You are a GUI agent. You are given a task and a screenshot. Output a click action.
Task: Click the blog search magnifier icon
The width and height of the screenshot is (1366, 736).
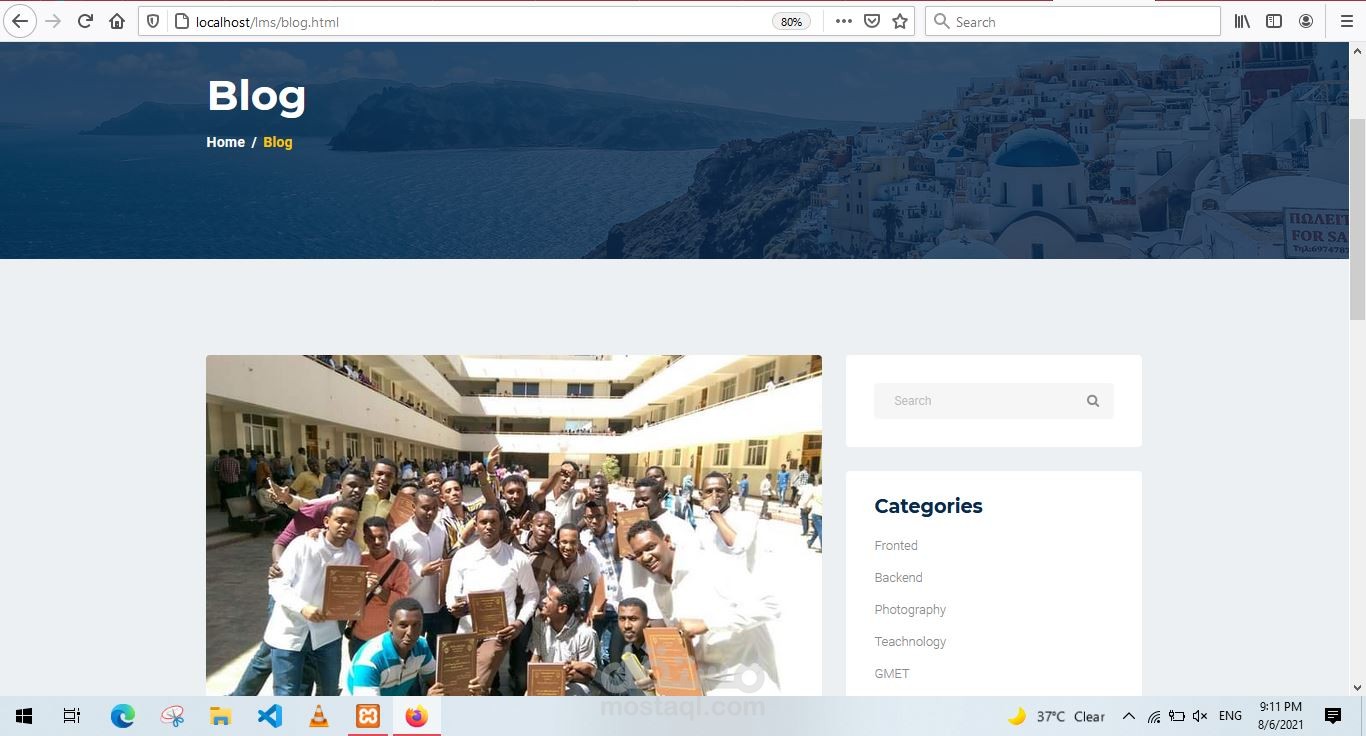click(1093, 400)
